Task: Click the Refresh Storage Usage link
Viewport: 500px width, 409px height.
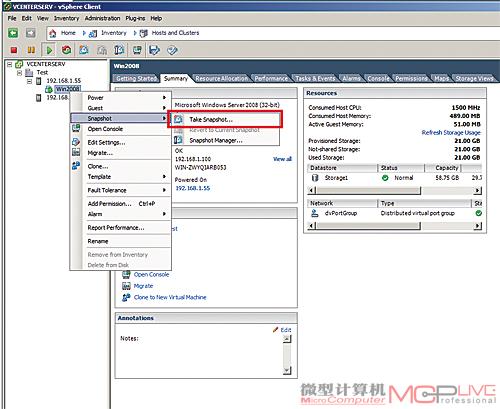Action: tap(451, 133)
